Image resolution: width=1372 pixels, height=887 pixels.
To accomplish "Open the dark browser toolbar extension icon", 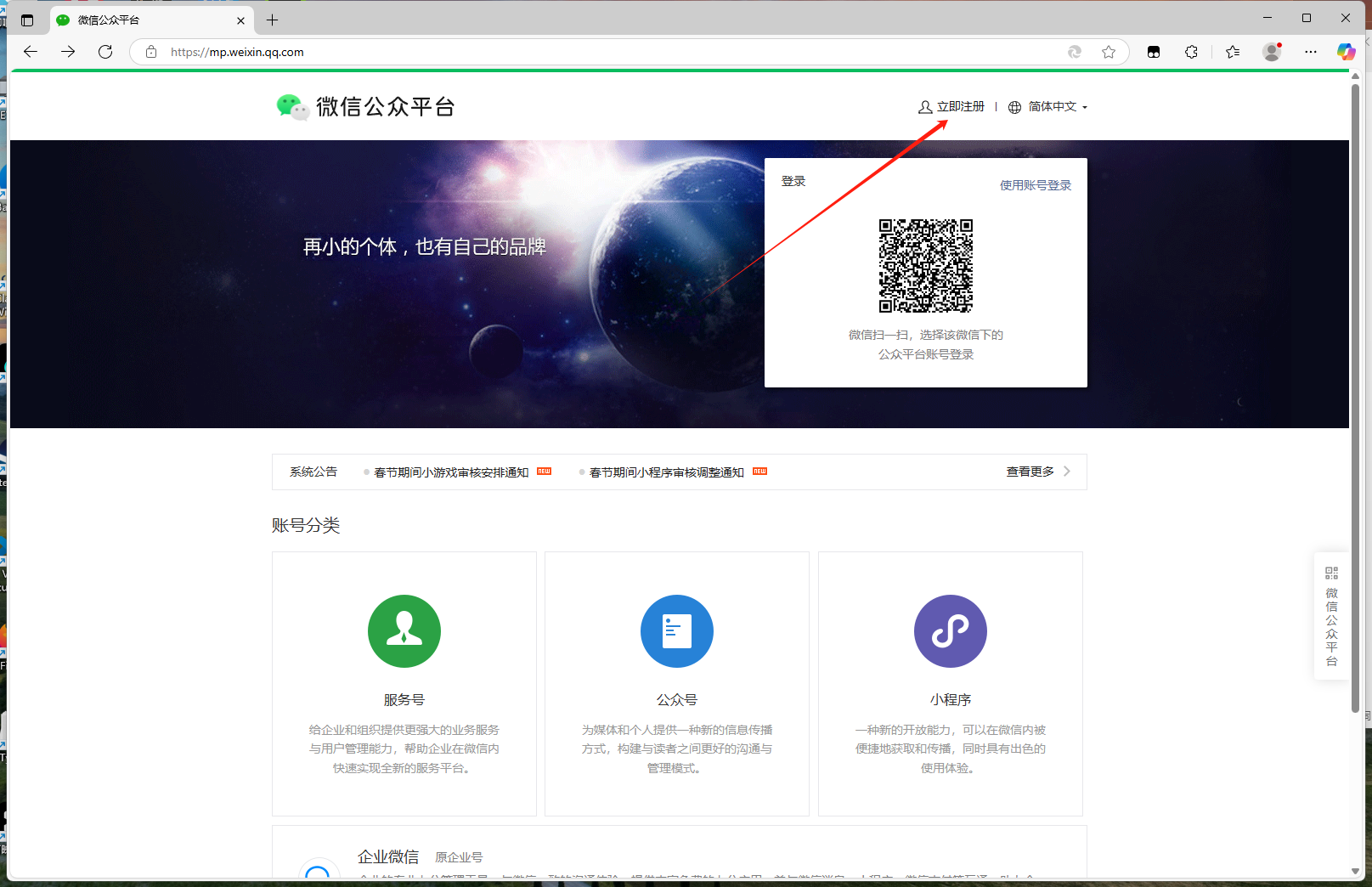I will [x=1154, y=52].
